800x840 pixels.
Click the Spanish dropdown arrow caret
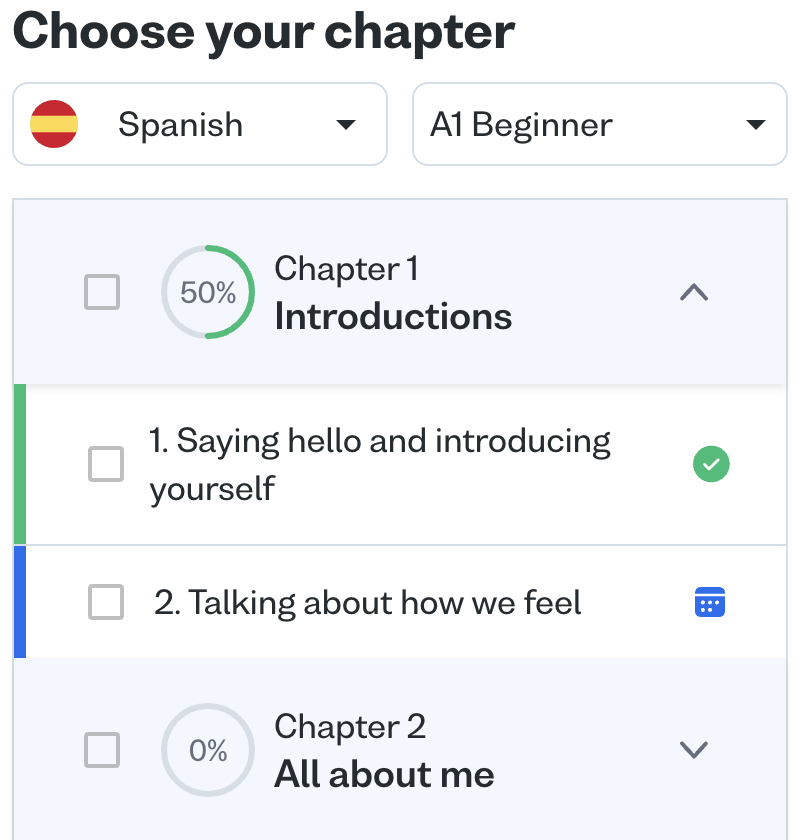pyautogui.click(x=345, y=125)
